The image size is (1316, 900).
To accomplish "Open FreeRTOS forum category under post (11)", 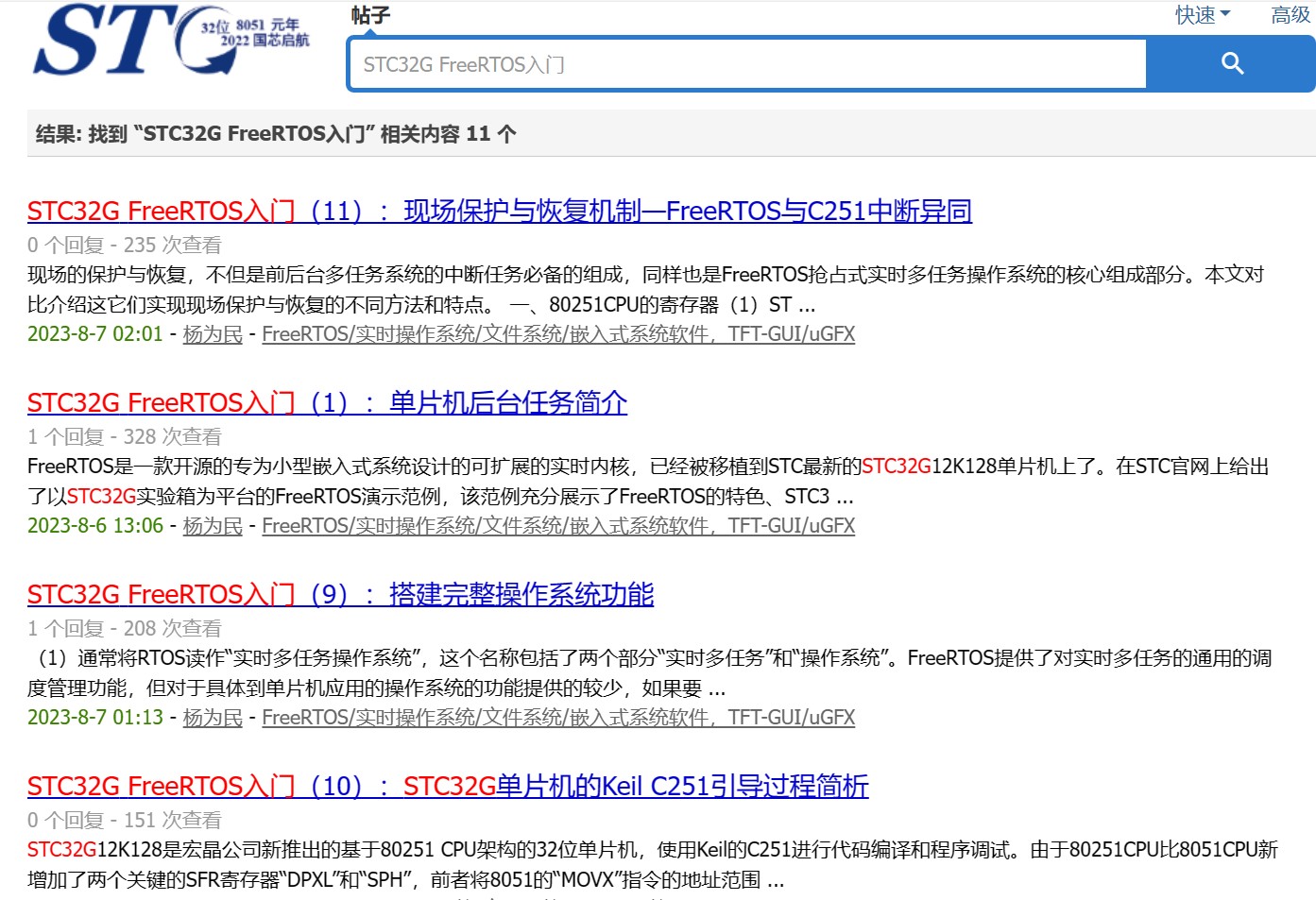I will coord(558,334).
